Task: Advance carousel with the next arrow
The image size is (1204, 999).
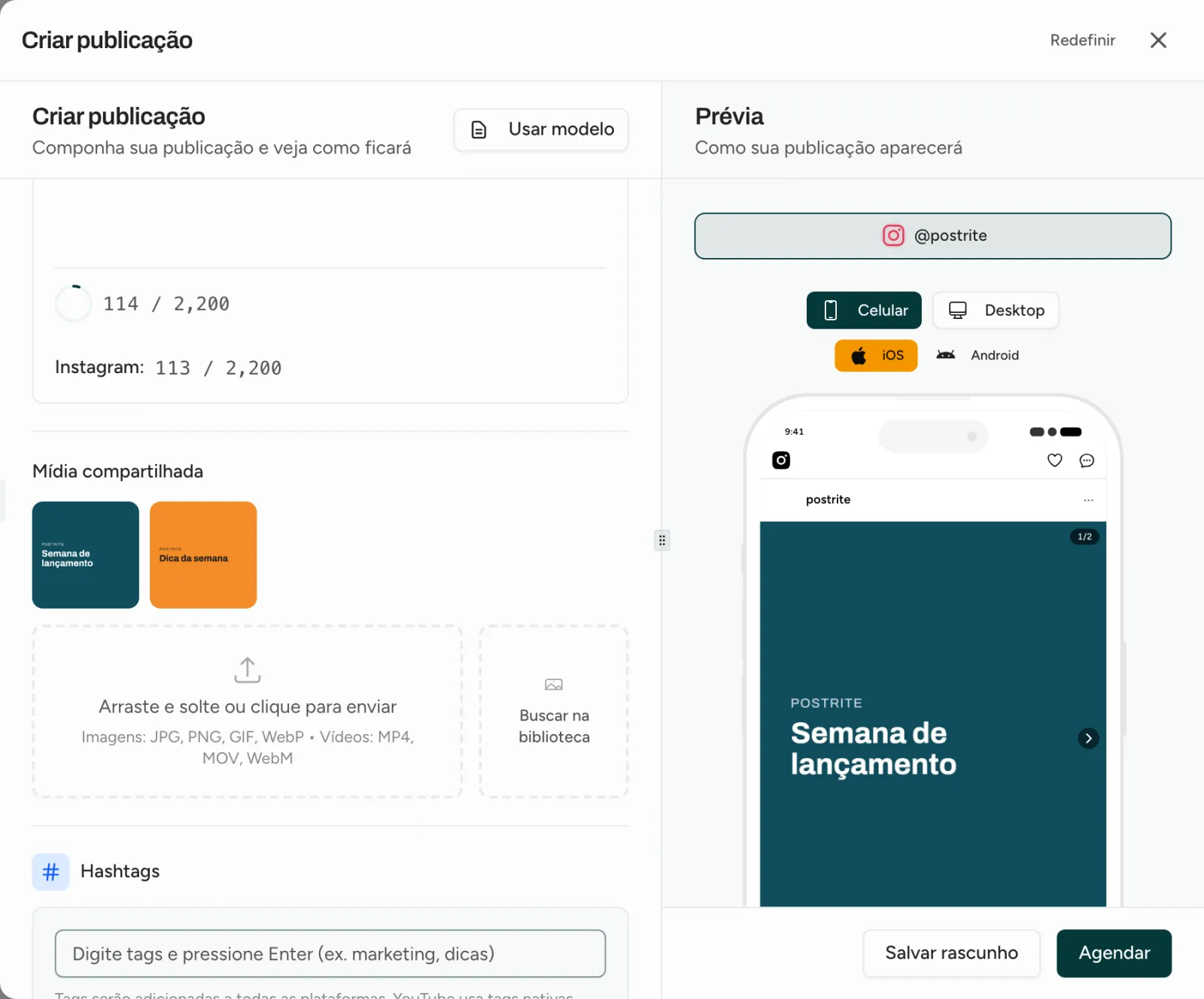Action: tap(1088, 738)
